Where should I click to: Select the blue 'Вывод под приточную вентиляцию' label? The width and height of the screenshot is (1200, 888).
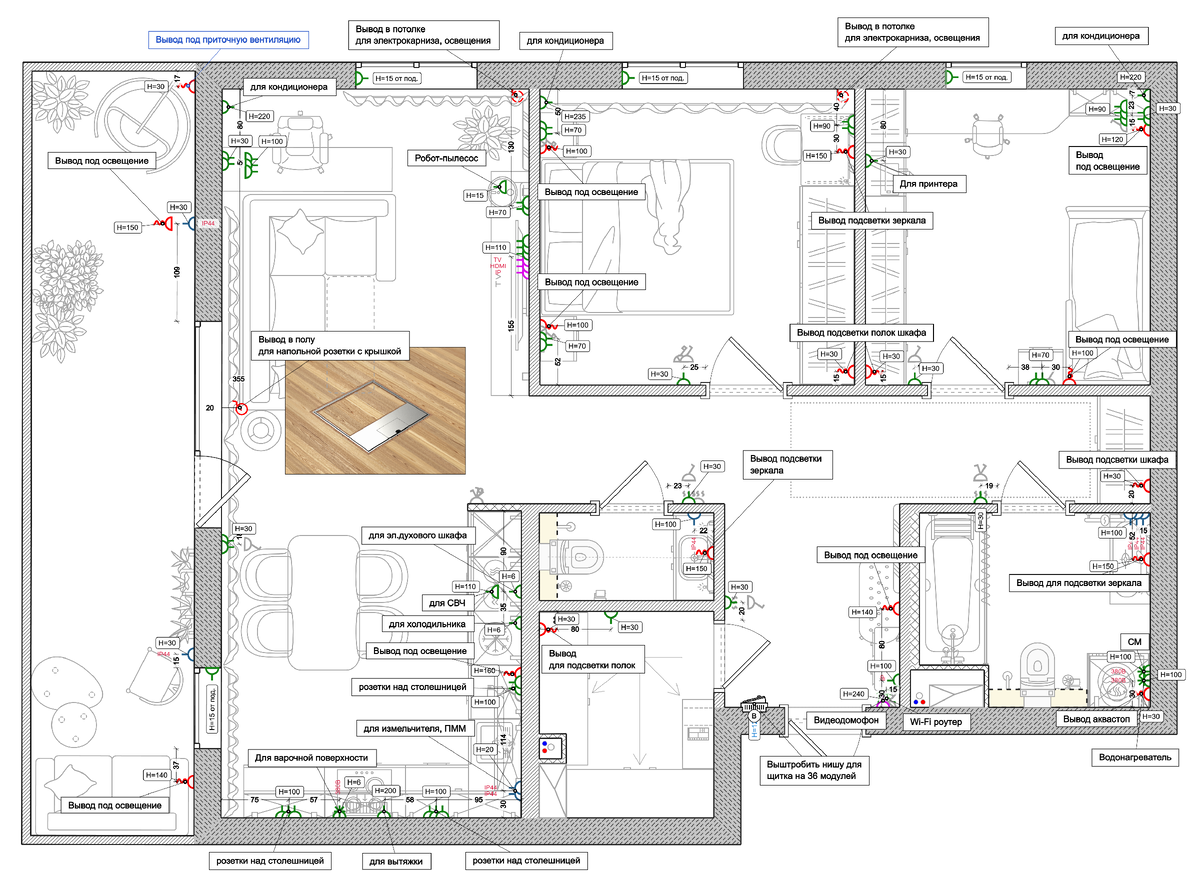pyautogui.click(x=227, y=41)
